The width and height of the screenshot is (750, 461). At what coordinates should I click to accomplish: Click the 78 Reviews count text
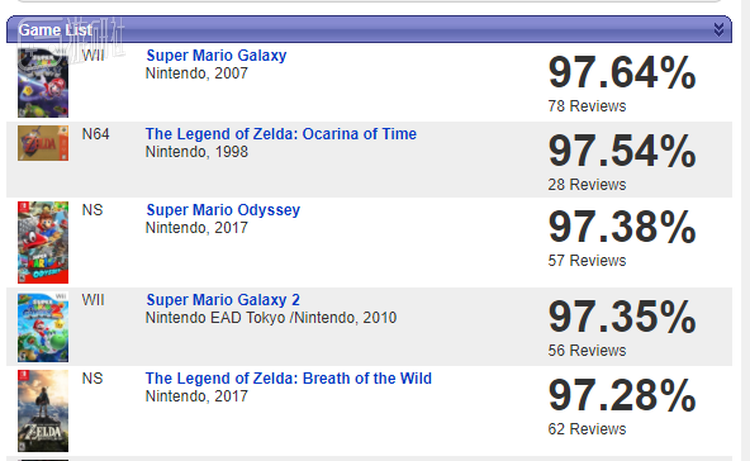point(587,106)
